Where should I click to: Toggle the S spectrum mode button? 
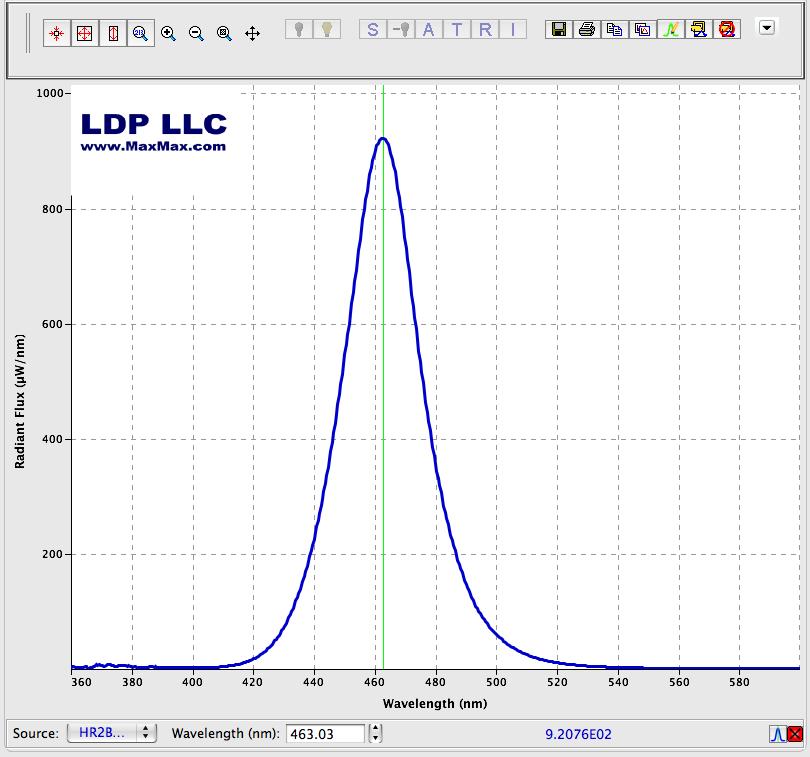[x=373, y=29]
